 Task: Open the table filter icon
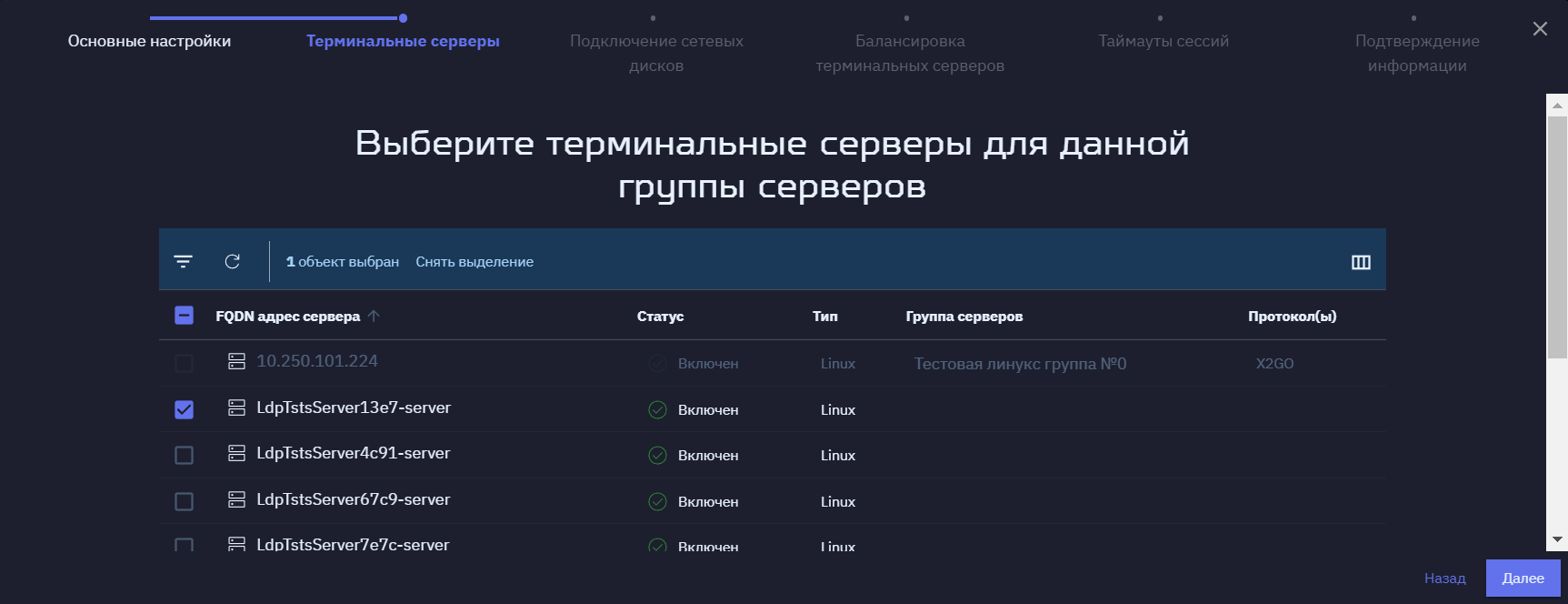183,262
